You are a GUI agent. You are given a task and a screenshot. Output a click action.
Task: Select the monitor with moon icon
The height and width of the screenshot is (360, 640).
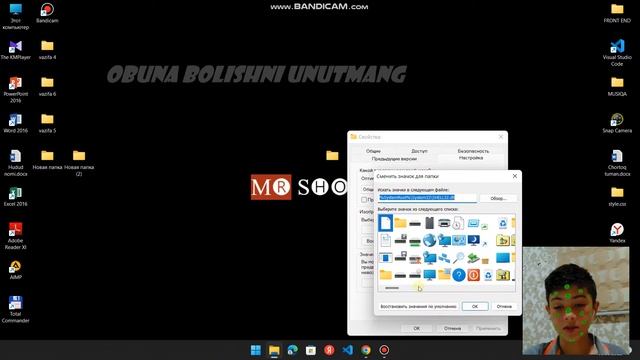click(x=473, y=240)
